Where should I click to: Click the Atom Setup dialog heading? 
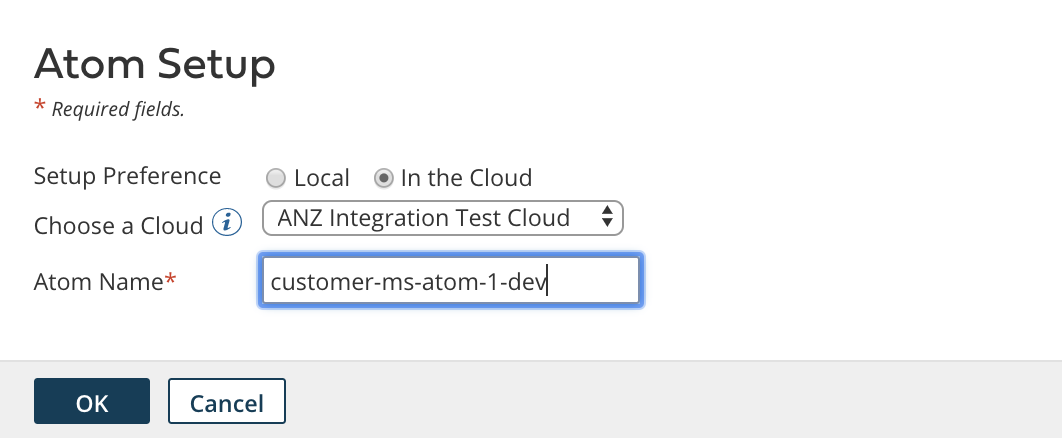pos(155,66)
